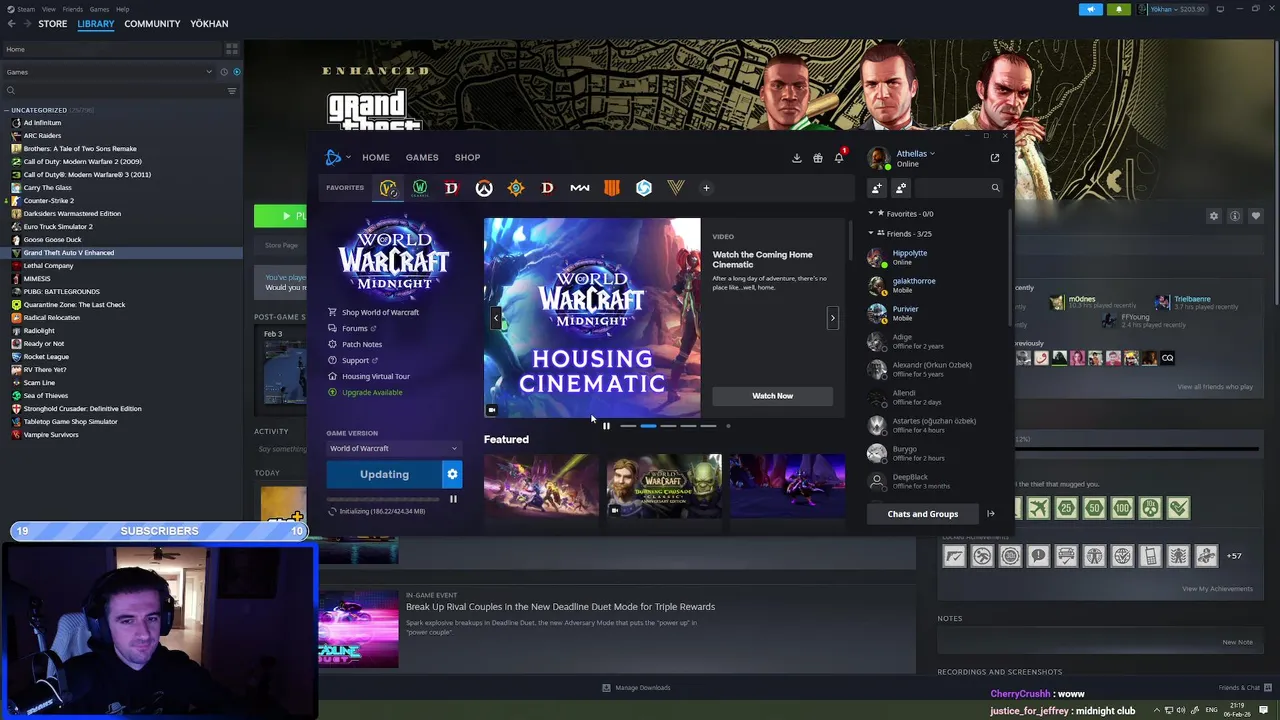Add a game to favorites with plus icon
Image resolution: width=1280 pixels, height=720 pixels.
706,188
